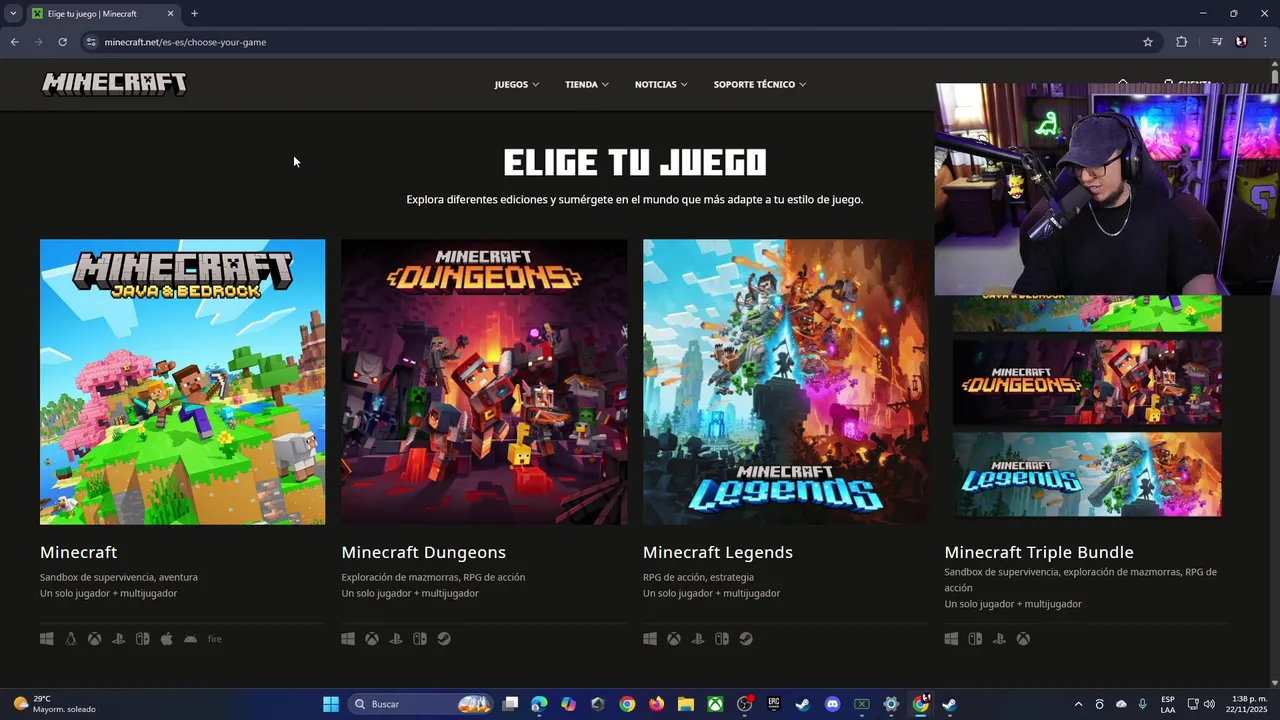Launch Epic Games from the taskbar
The width and height of the screenshot is (1280, 720).
773,704
